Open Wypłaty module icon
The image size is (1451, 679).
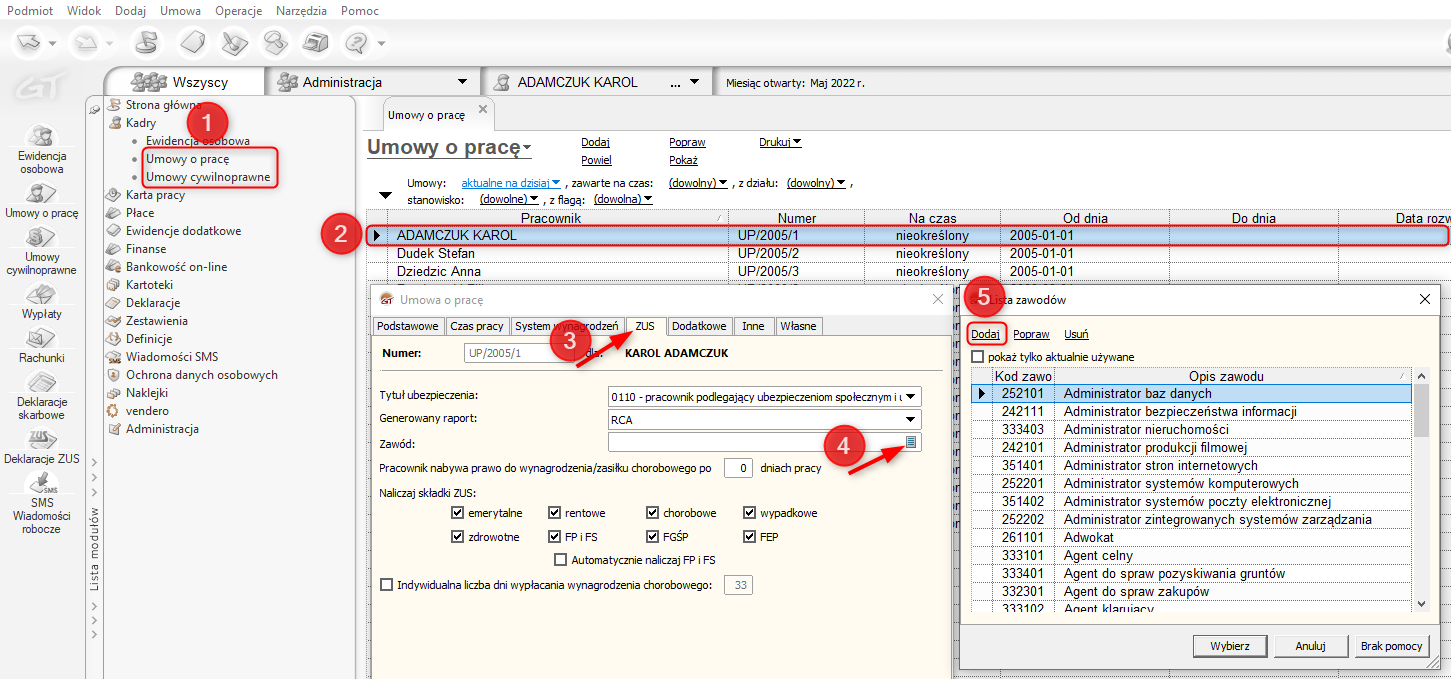(x=41, y=294)
